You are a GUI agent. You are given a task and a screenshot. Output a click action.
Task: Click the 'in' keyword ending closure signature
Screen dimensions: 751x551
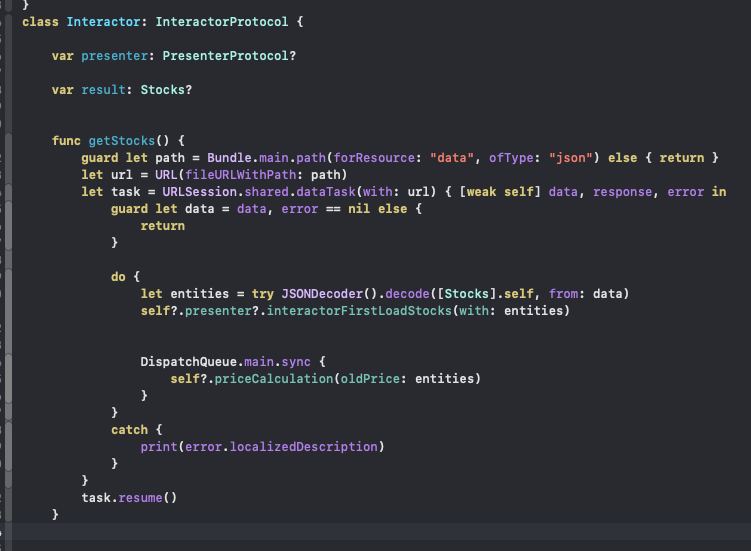point(719,192)
